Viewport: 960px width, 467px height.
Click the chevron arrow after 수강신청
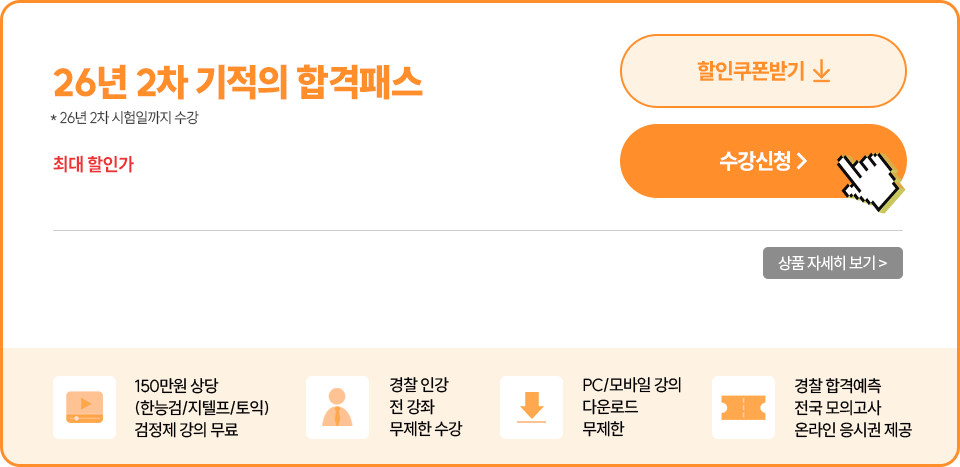pyautogui.click(x=802, y=161)
